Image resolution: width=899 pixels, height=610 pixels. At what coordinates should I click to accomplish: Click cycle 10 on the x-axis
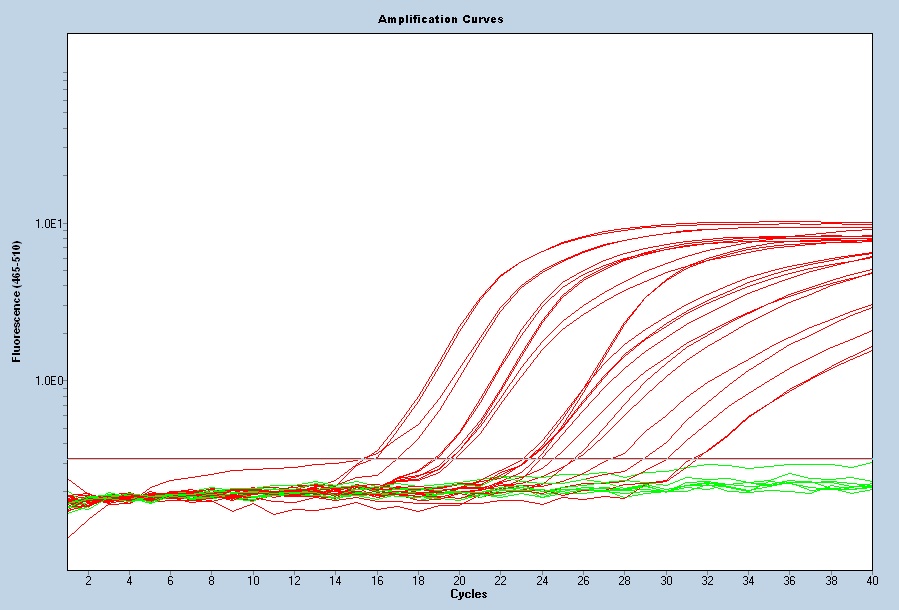click(x=253, y=580)
